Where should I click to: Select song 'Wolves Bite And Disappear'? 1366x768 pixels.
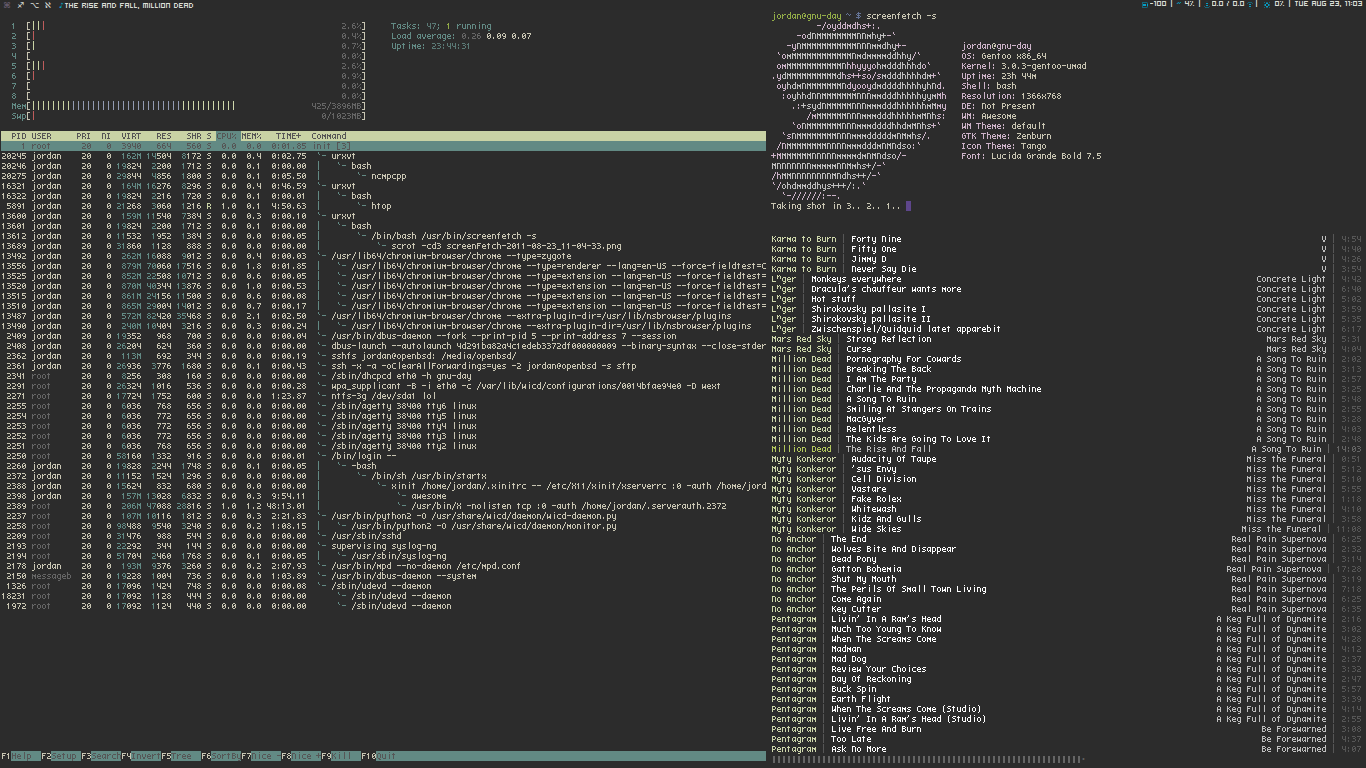[1067, 549]
